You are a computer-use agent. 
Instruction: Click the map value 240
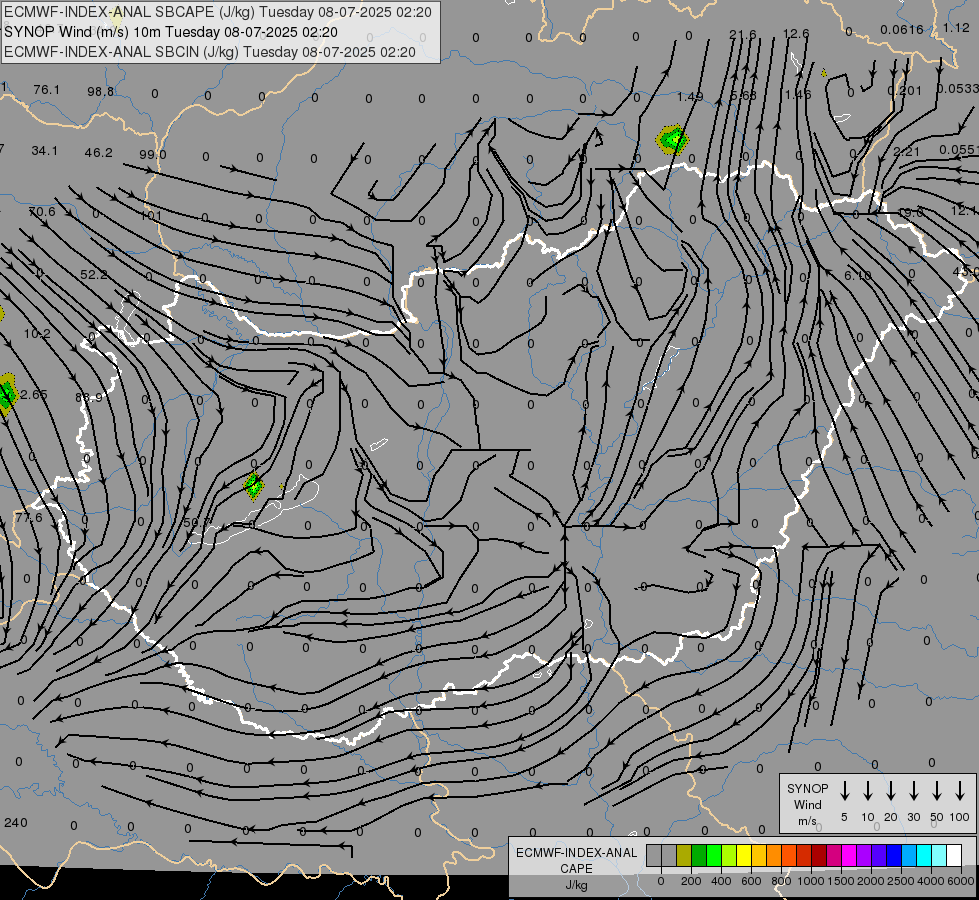tap(15, 822)
